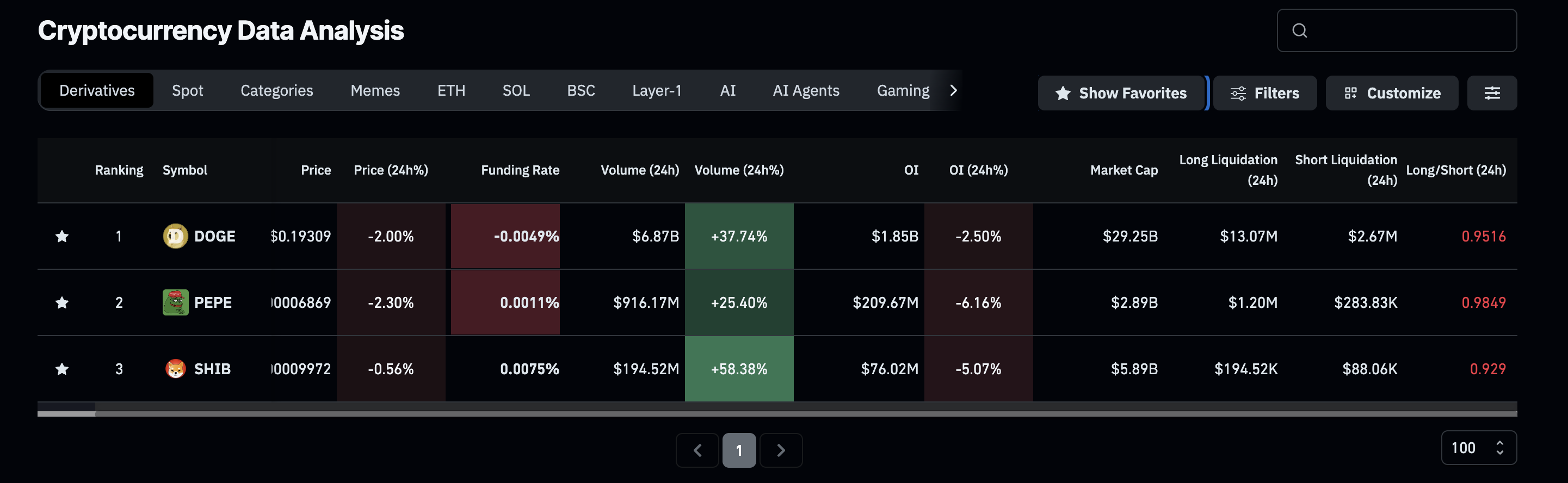The height and width of the screenshot is (483, 1568).
Task: Click the SHIB coin icon
Action: tap(175, 369)
